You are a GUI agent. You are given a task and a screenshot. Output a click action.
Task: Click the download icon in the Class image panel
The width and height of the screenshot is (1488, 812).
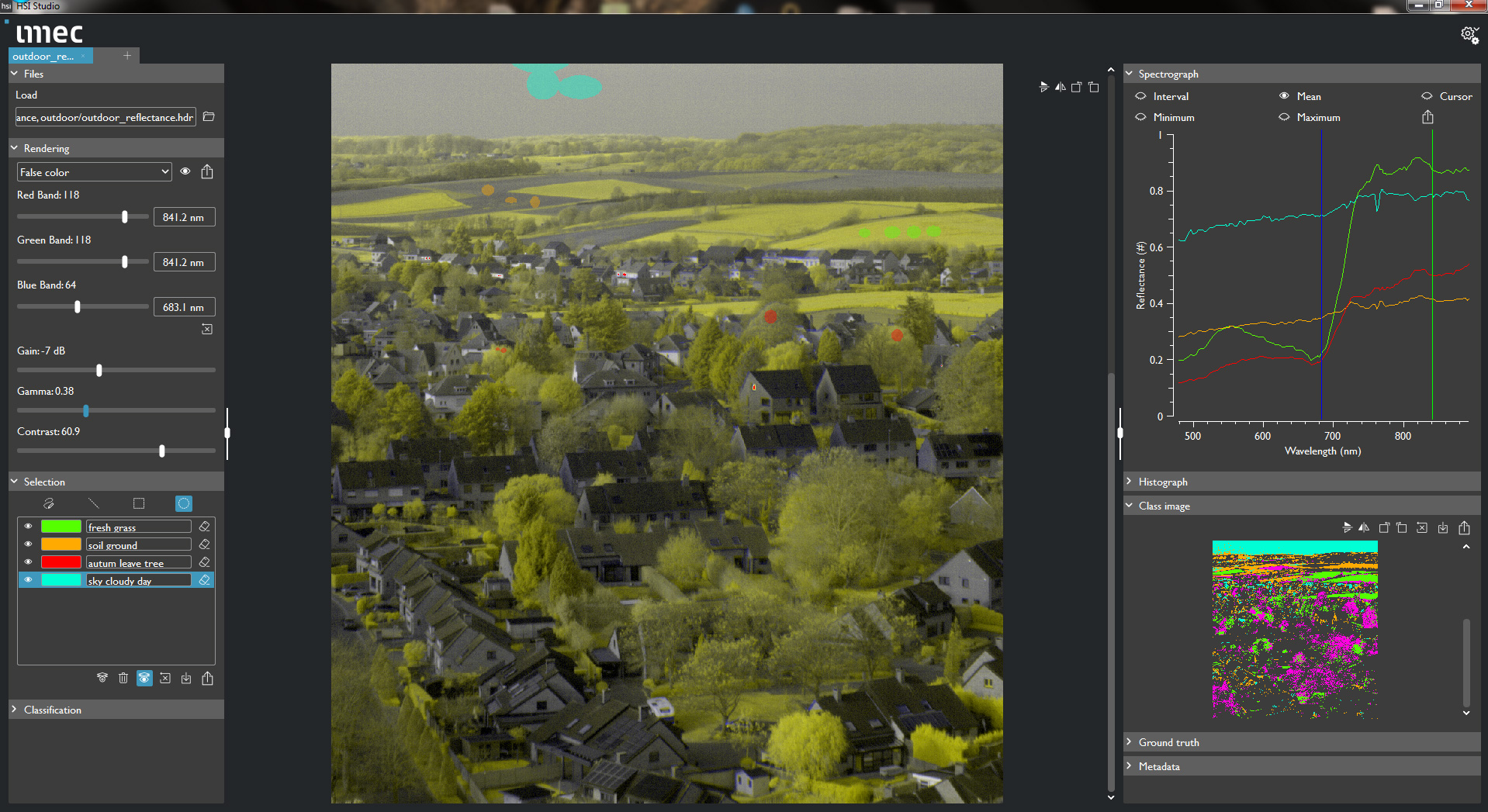[x=1443, y=527]
